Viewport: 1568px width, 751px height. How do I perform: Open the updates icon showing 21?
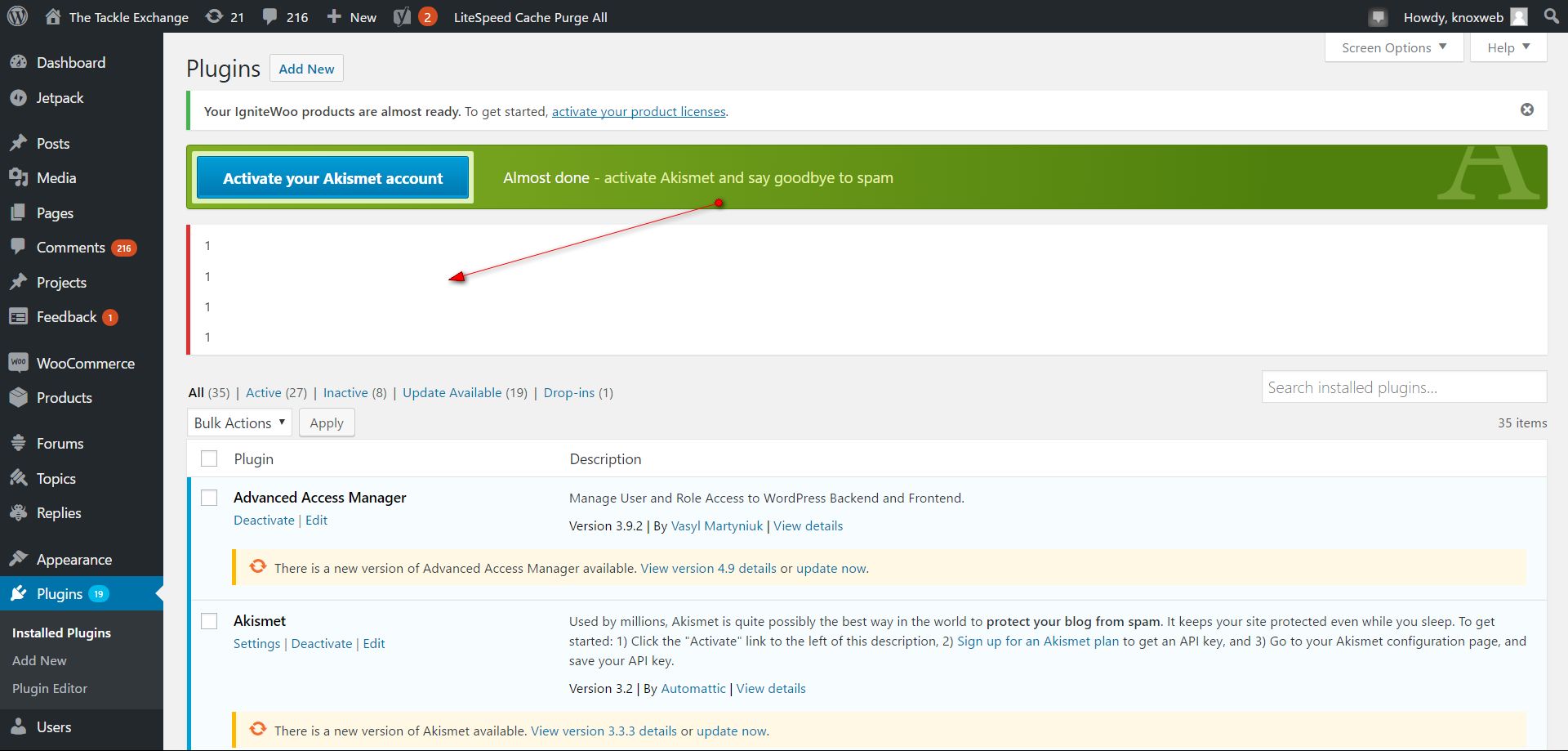coord(215,16)
